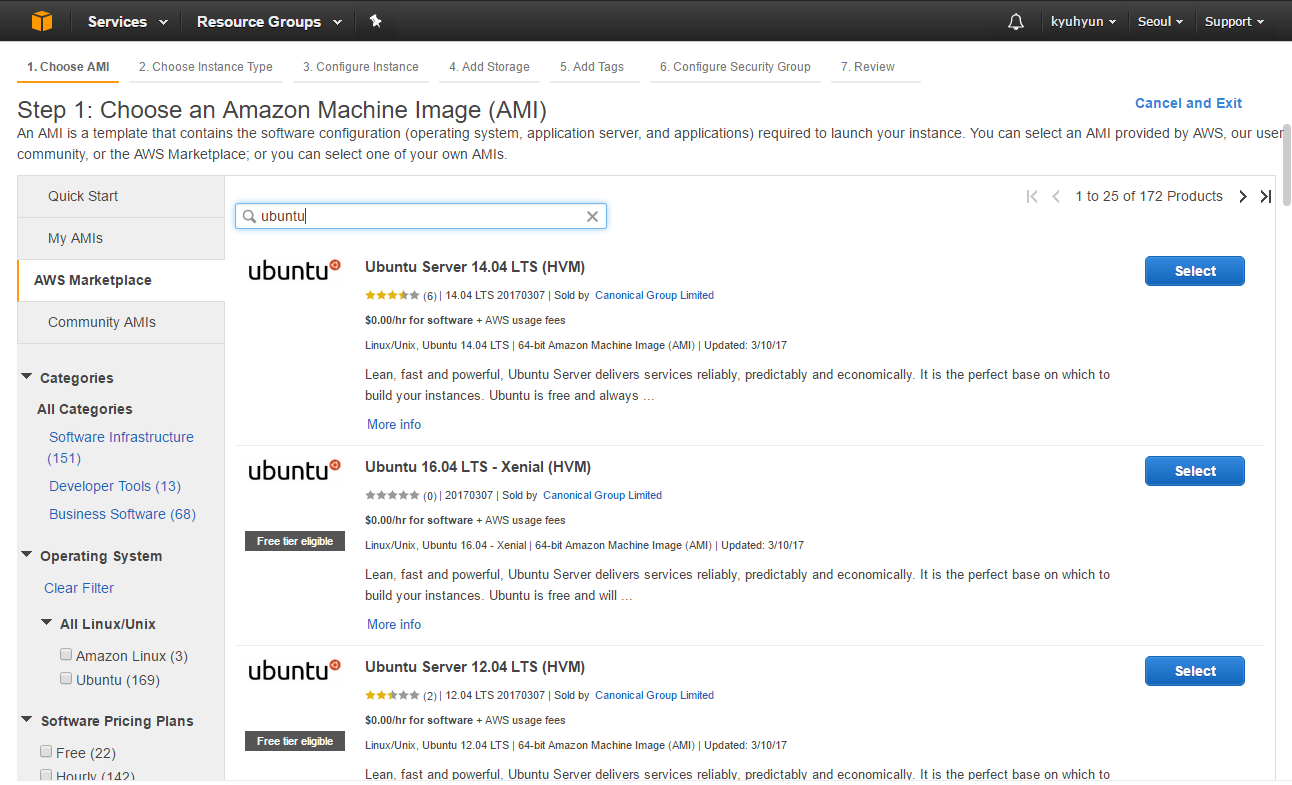The width and height of the screenshot is (1292, 785).
Task: Click star rating of Ubuntu 16.04
Action: (x=393, y=495)
